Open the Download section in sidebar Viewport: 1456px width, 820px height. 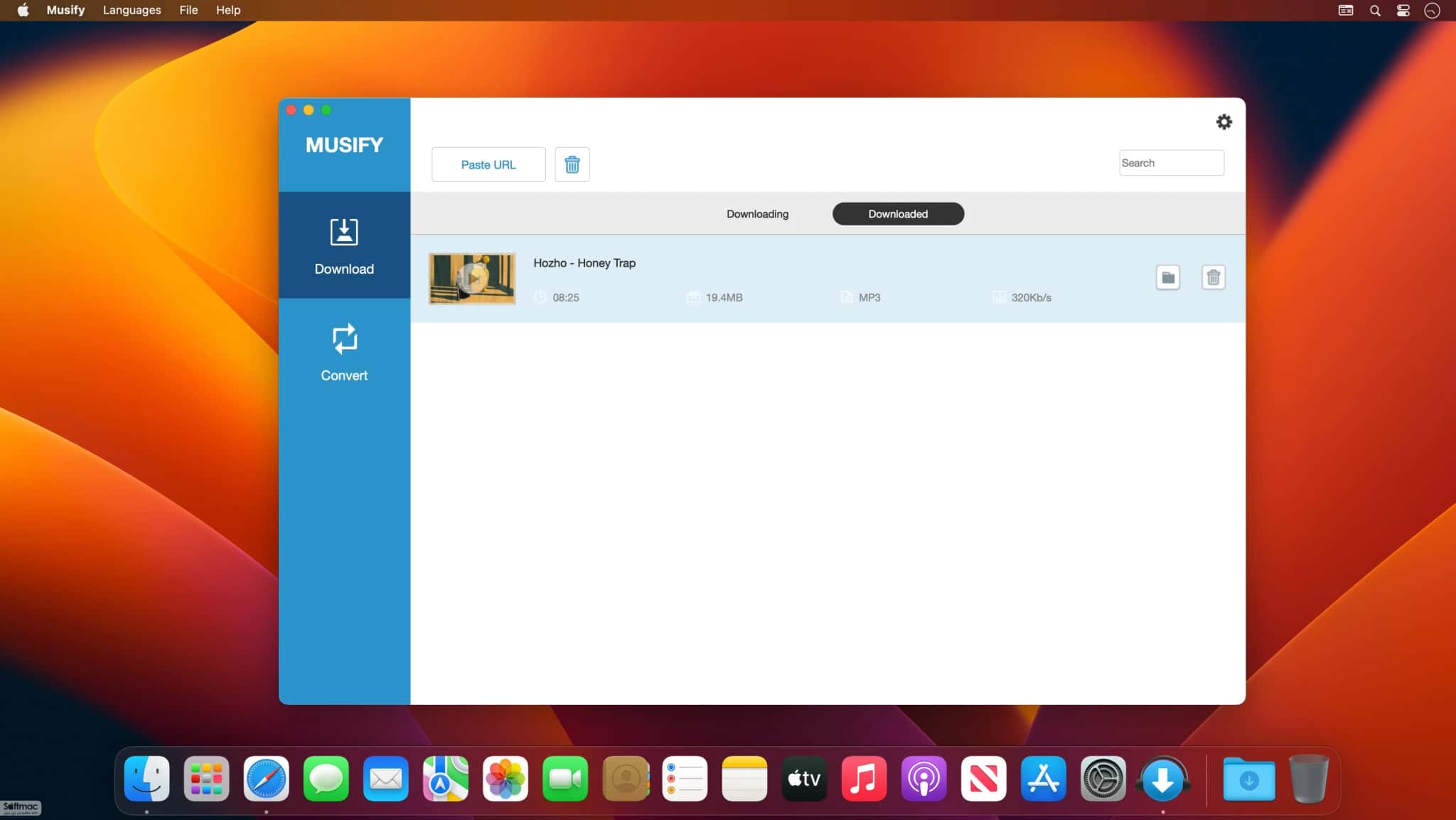click(x=344, y=245)
